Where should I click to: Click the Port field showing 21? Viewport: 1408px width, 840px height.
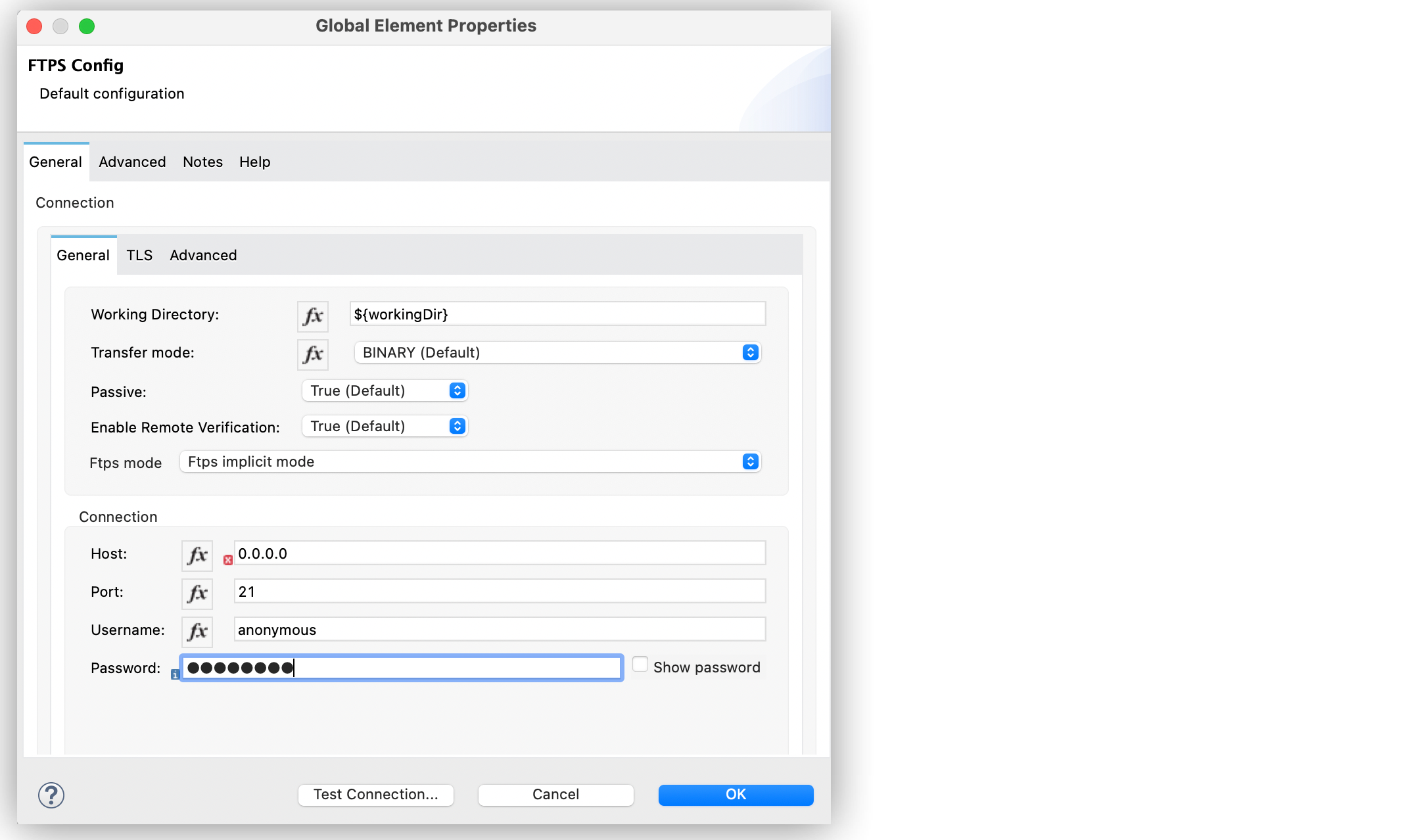[500, 592]
